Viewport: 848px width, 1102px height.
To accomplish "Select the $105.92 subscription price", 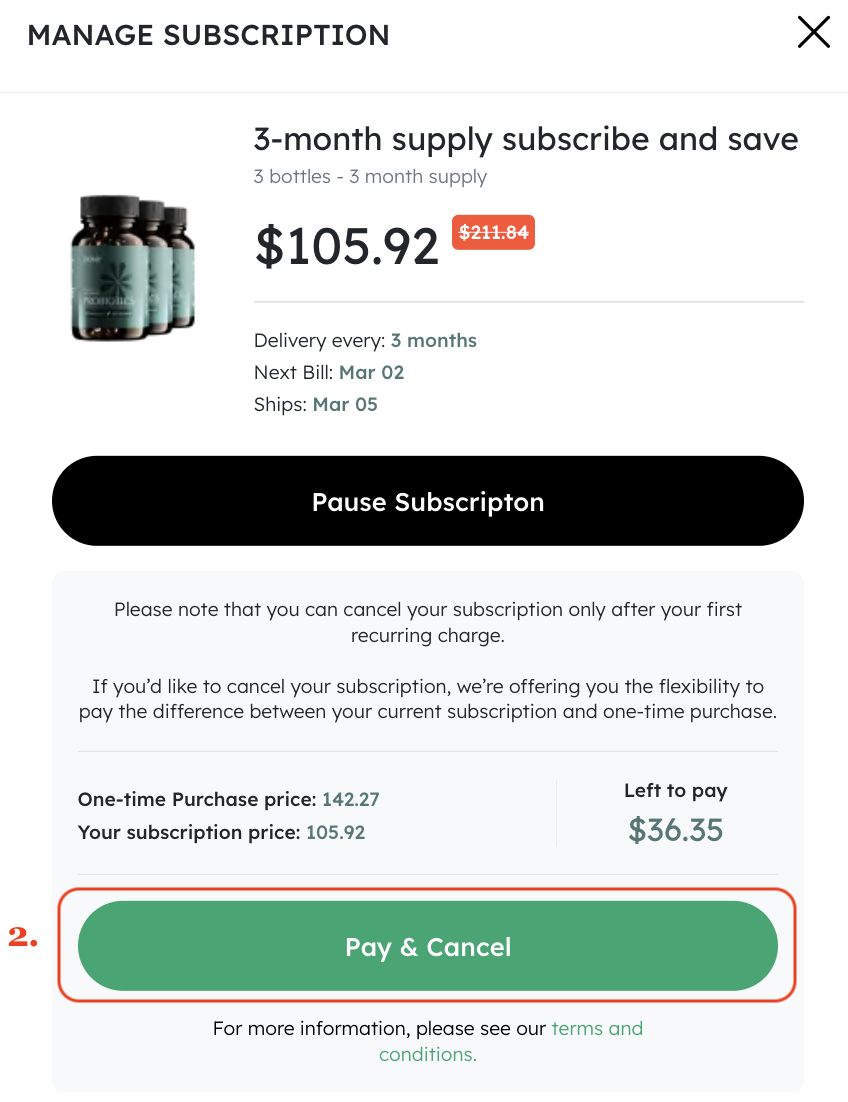I will pyautogui.click(x=347, y=246).
